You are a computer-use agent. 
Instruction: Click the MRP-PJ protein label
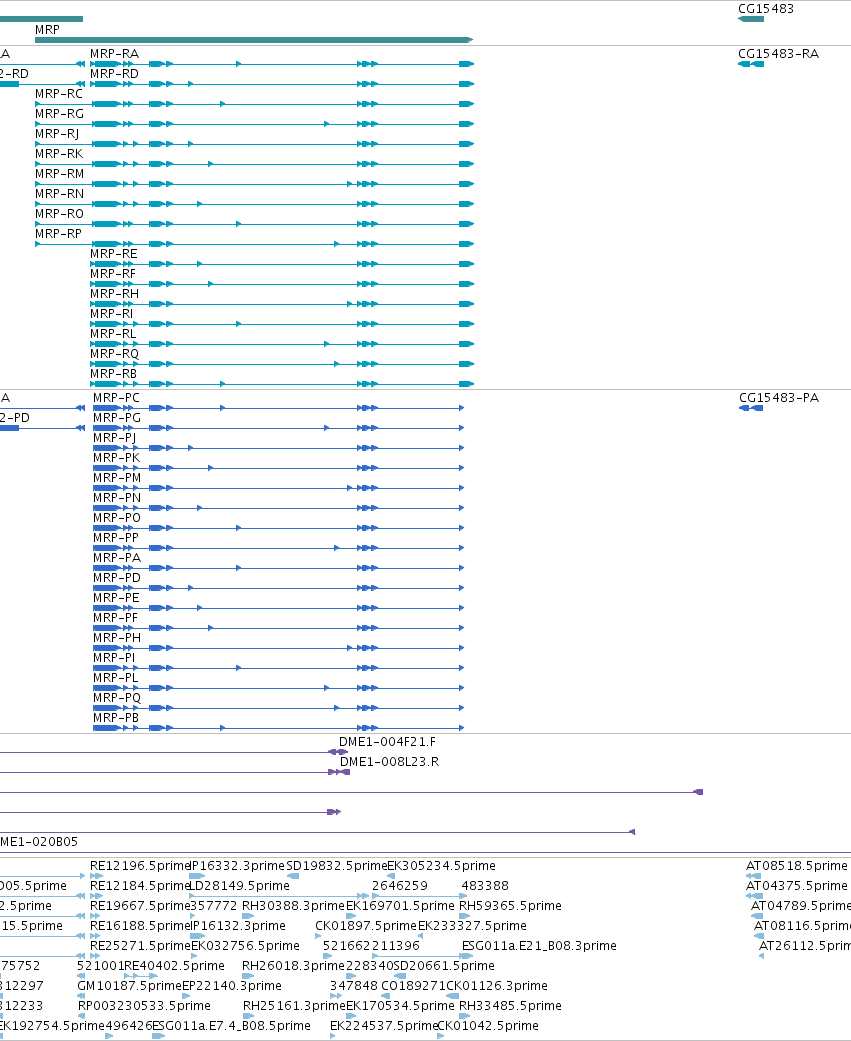coord(114,438)
